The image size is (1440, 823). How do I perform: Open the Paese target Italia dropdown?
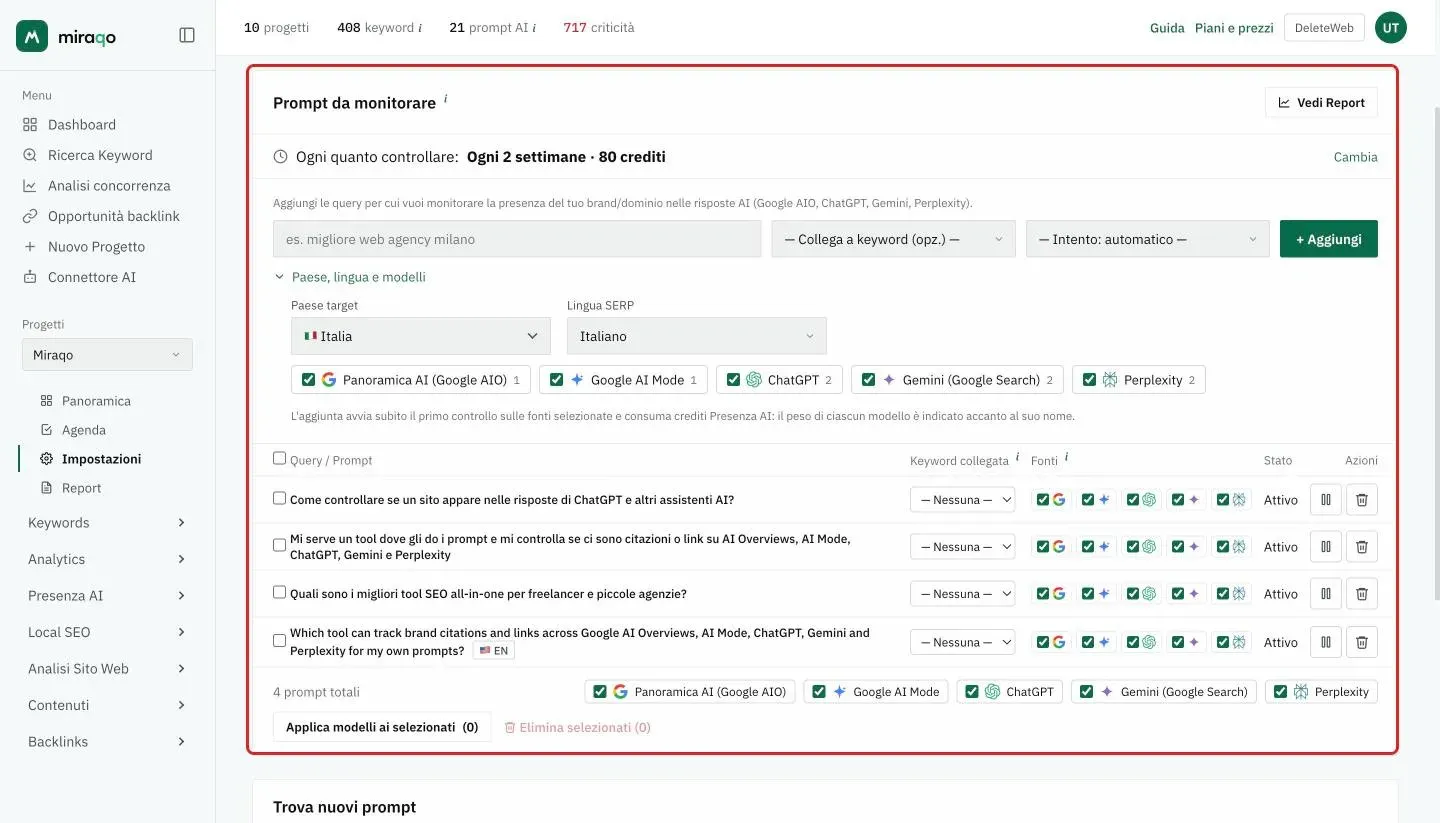[x=421, y=336]
